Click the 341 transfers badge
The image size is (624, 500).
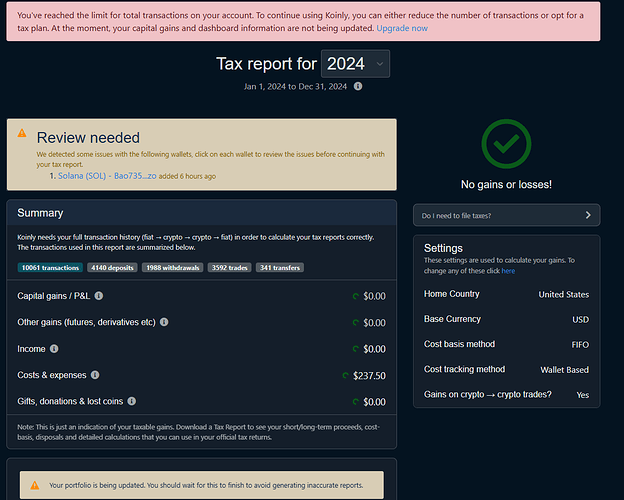click(280, 268)
